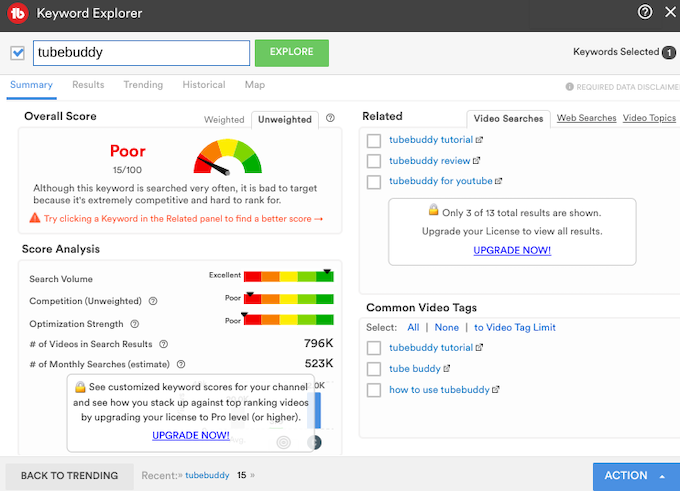The image size is (680, 491).
Task: Click UPGRADE NOW link in Related panel
Action: [512, 250]
